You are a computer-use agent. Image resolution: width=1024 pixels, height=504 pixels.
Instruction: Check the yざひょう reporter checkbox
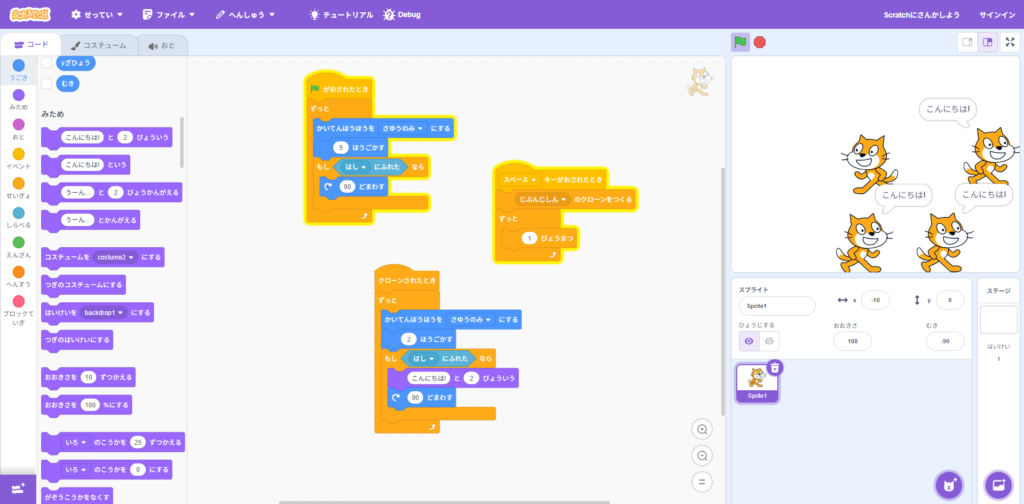(46, 62)
